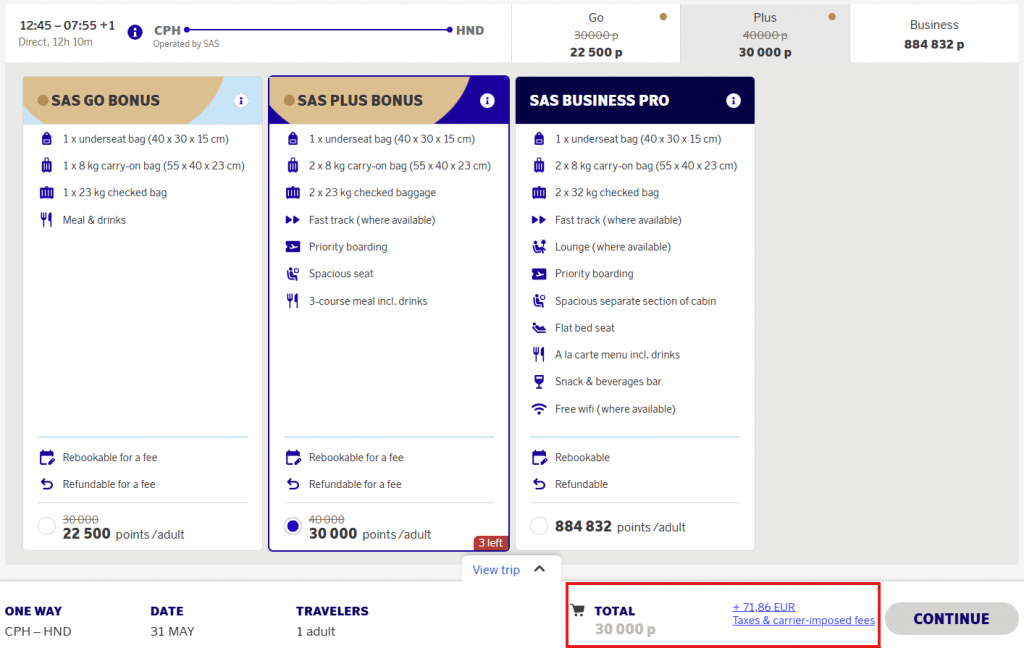This screenshot has height=648, width=1024.
Task: Expand the View trip panel
Action: click(497, 570)
